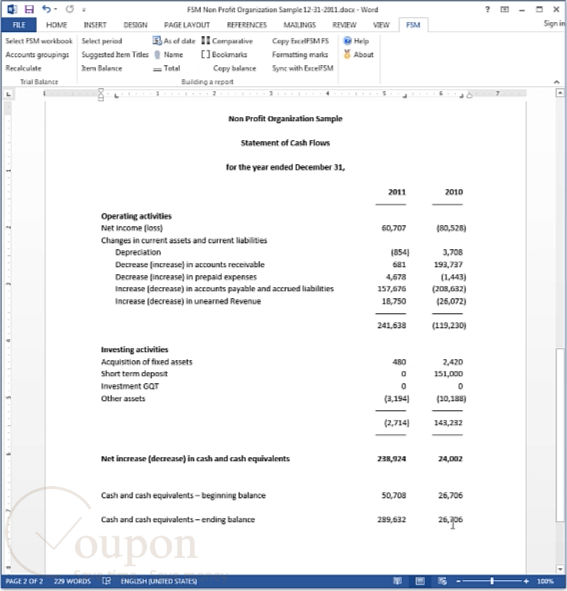Insert As of date field
Screen dimensions: 567x591
tap(174, 41)
